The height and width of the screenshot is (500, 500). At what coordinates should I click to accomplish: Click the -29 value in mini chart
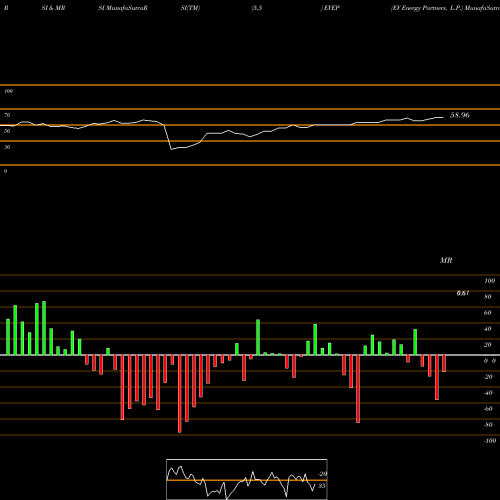[x=322, y=474]
